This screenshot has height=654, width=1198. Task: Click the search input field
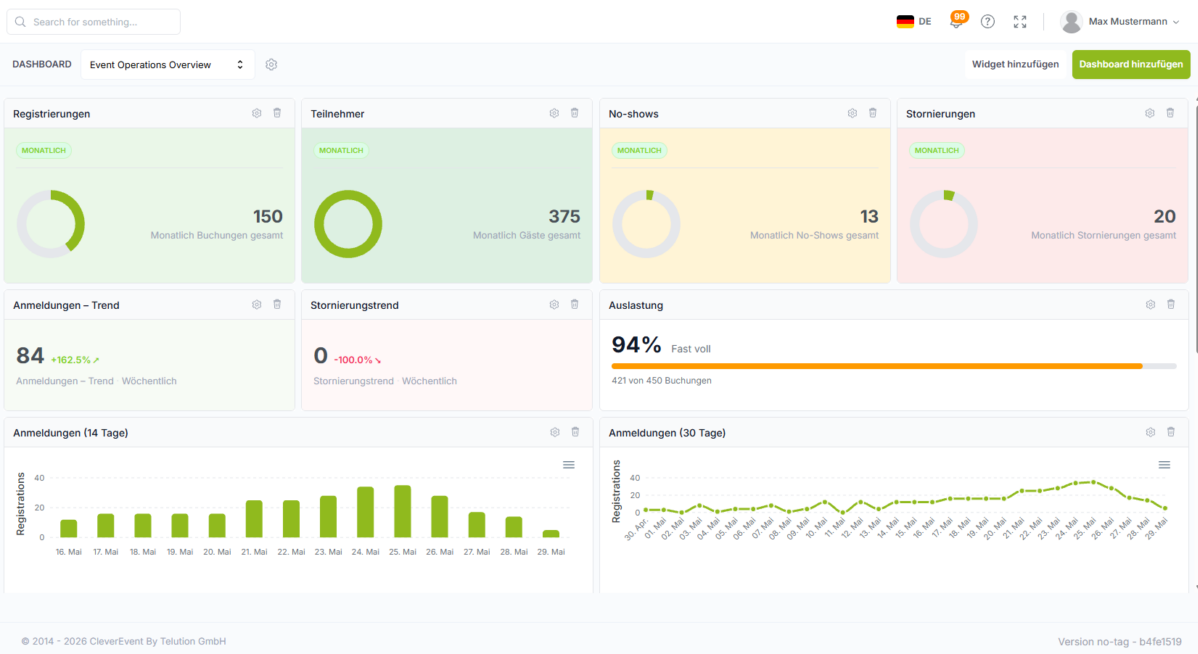[93, 21]
